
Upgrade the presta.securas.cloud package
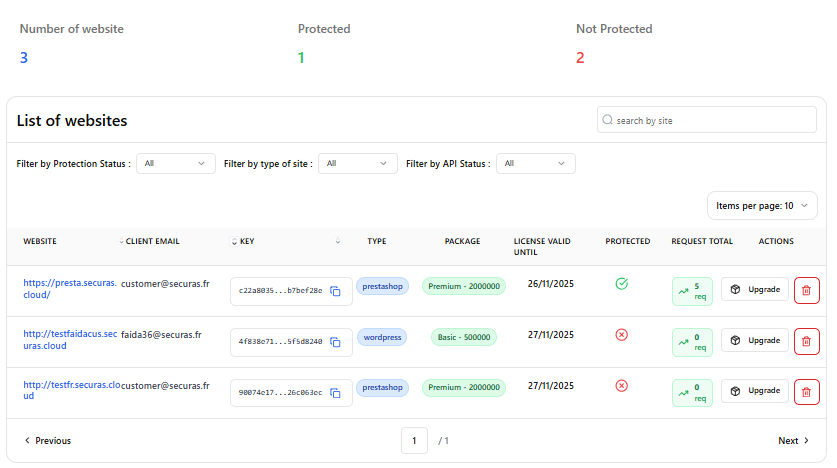pos(755,289)
